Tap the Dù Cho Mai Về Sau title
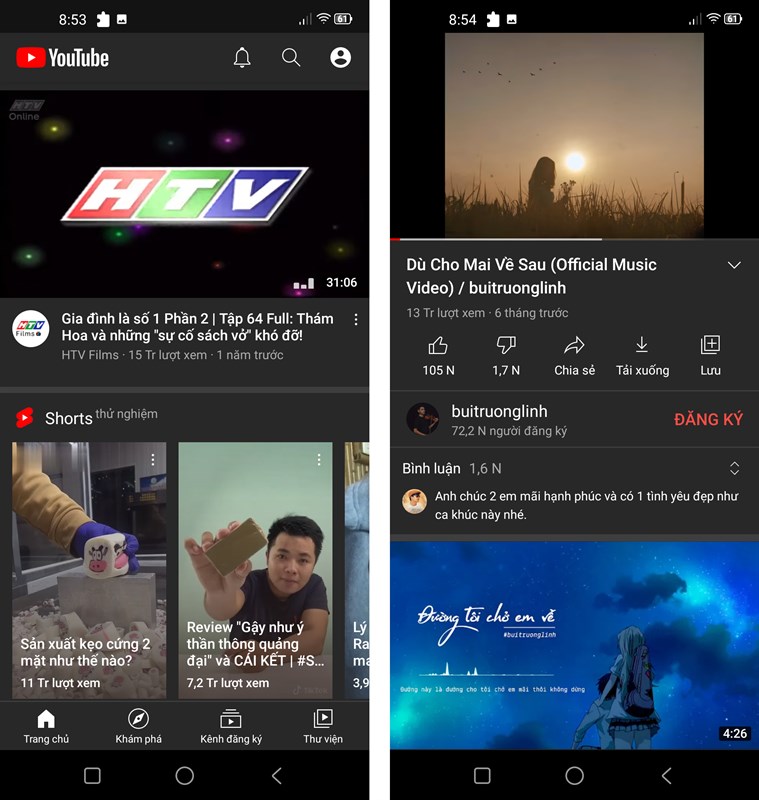This screenshot has height=800, width=759. 531,276
